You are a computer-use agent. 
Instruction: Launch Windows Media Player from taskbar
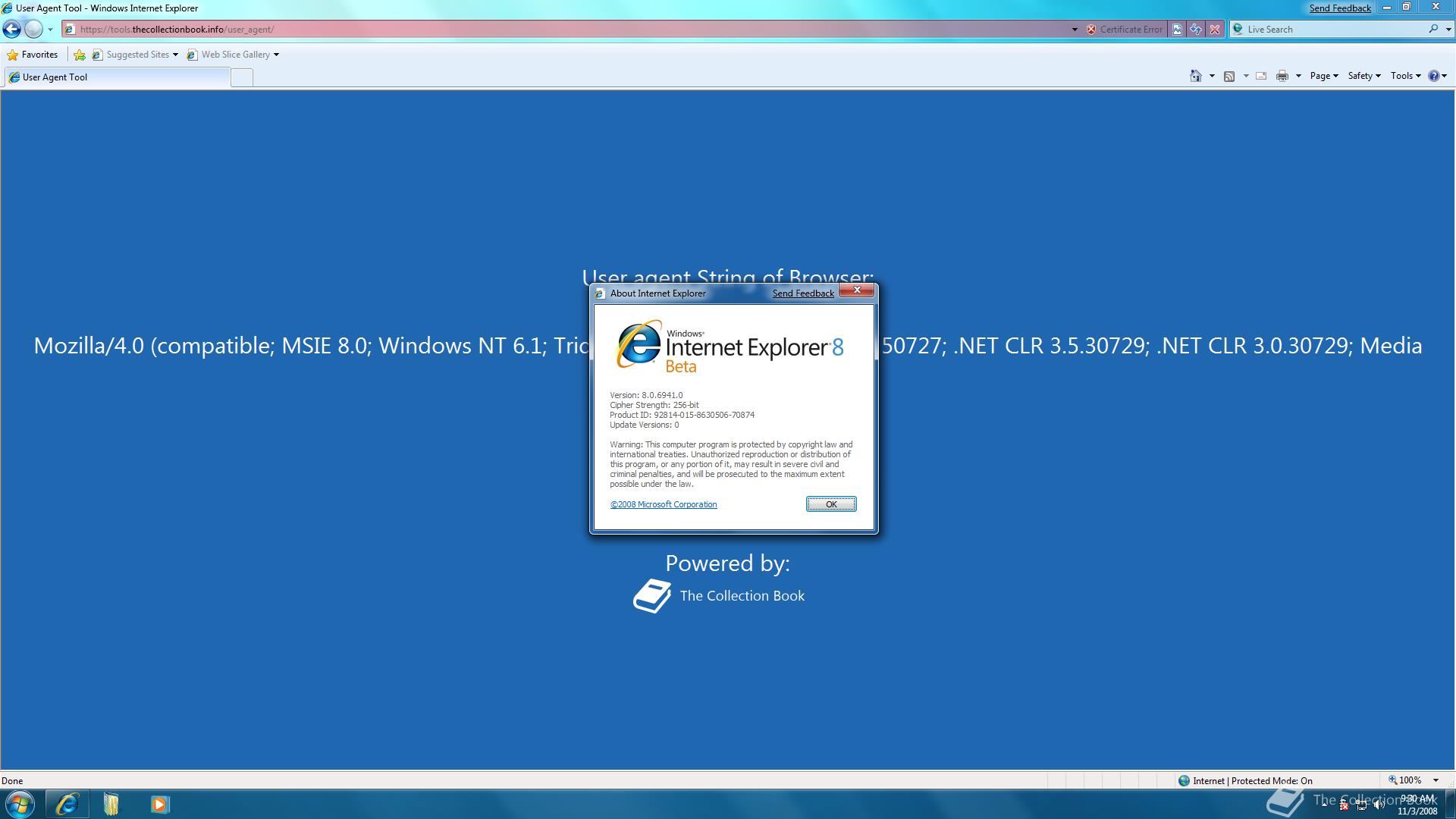click(159, 804)
